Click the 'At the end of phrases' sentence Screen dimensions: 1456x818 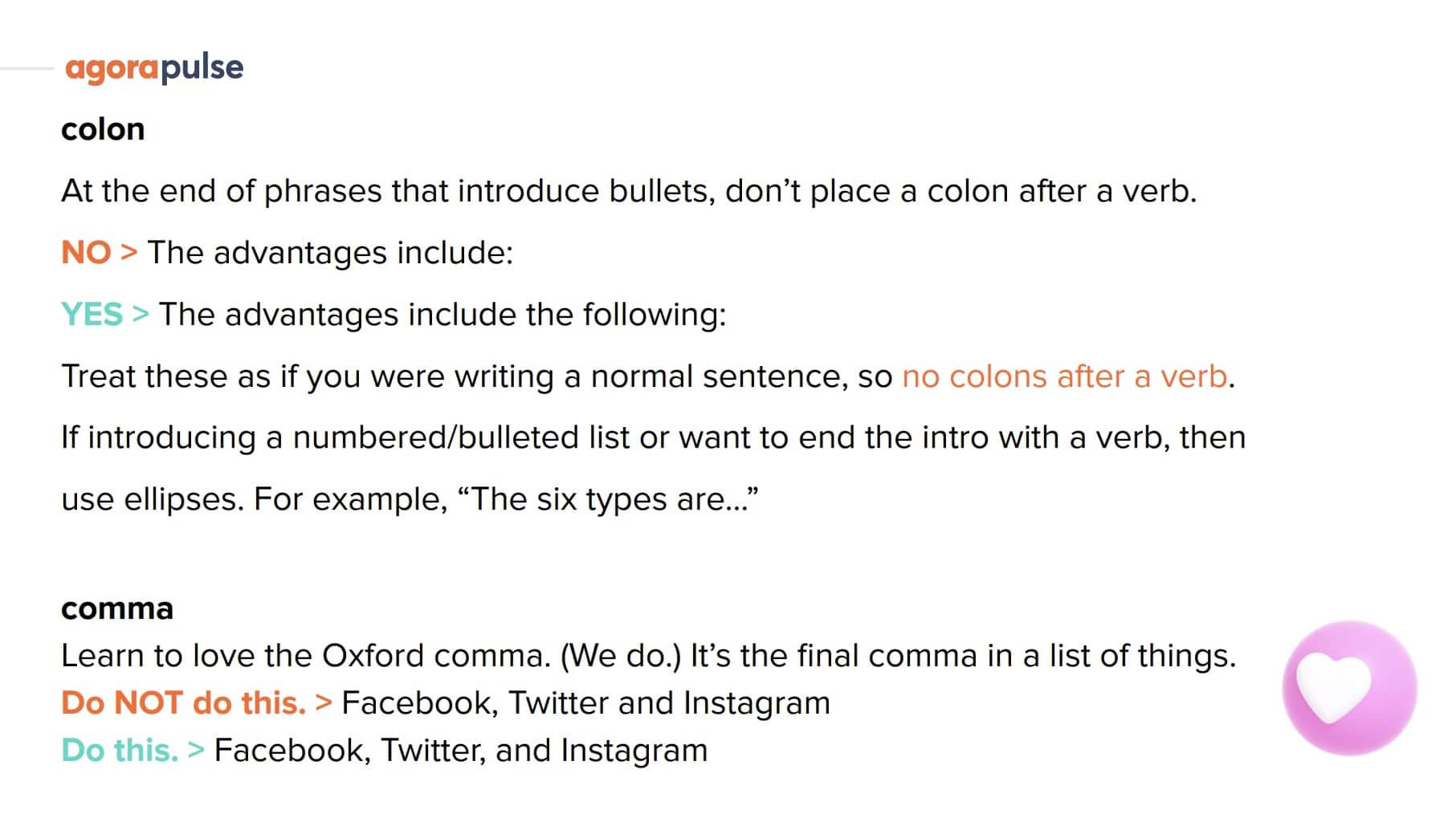click(629, 191)
